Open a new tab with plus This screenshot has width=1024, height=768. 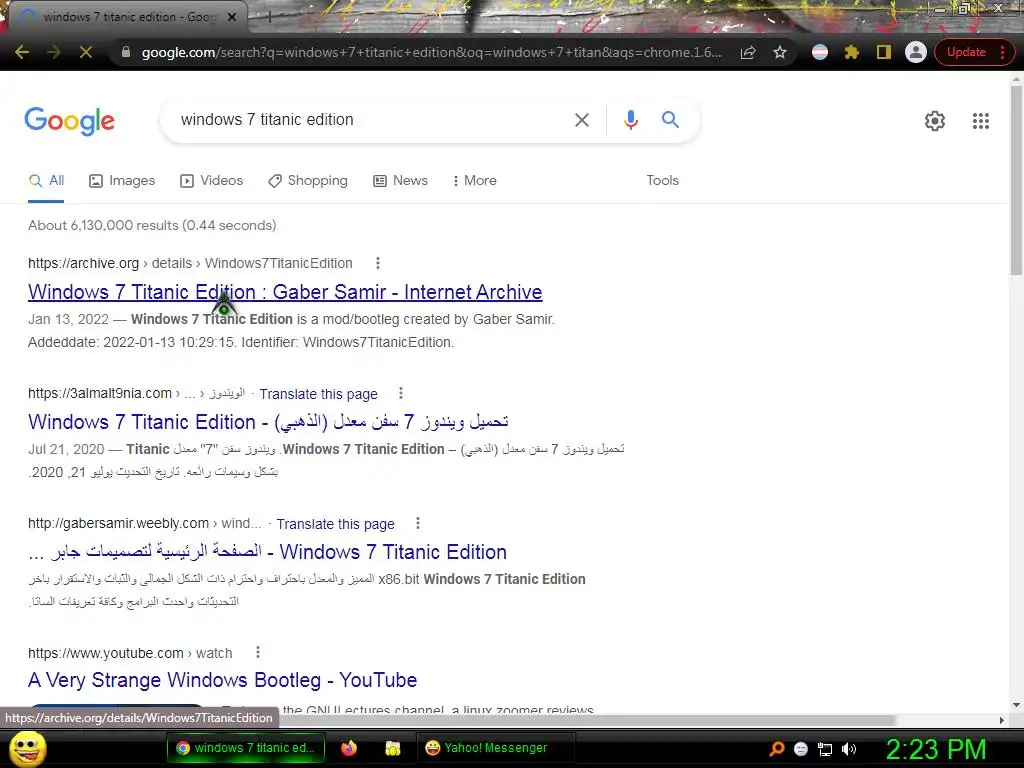coord(269,17)
